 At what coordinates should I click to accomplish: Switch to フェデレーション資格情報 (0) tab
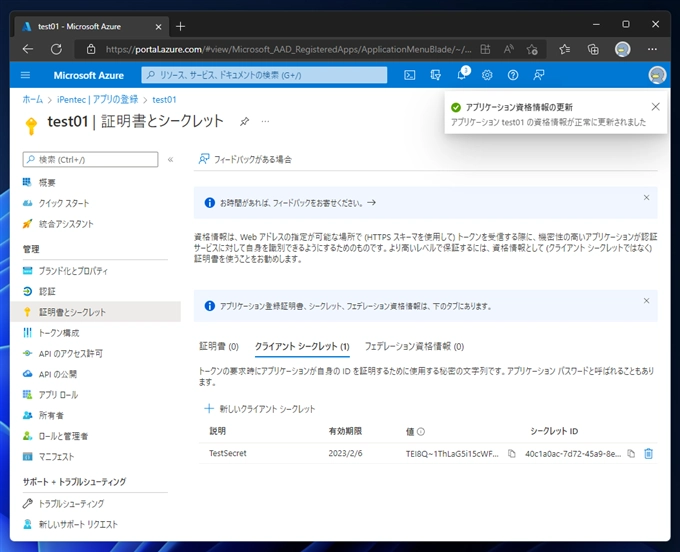[414, 346]
